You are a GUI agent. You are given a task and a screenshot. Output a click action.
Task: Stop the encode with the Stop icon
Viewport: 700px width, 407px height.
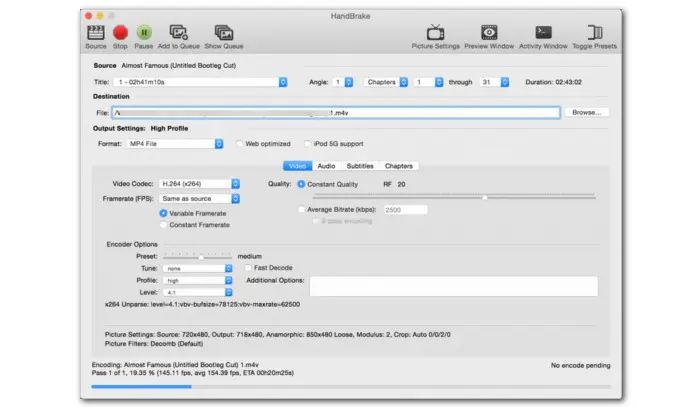point(120,34)
